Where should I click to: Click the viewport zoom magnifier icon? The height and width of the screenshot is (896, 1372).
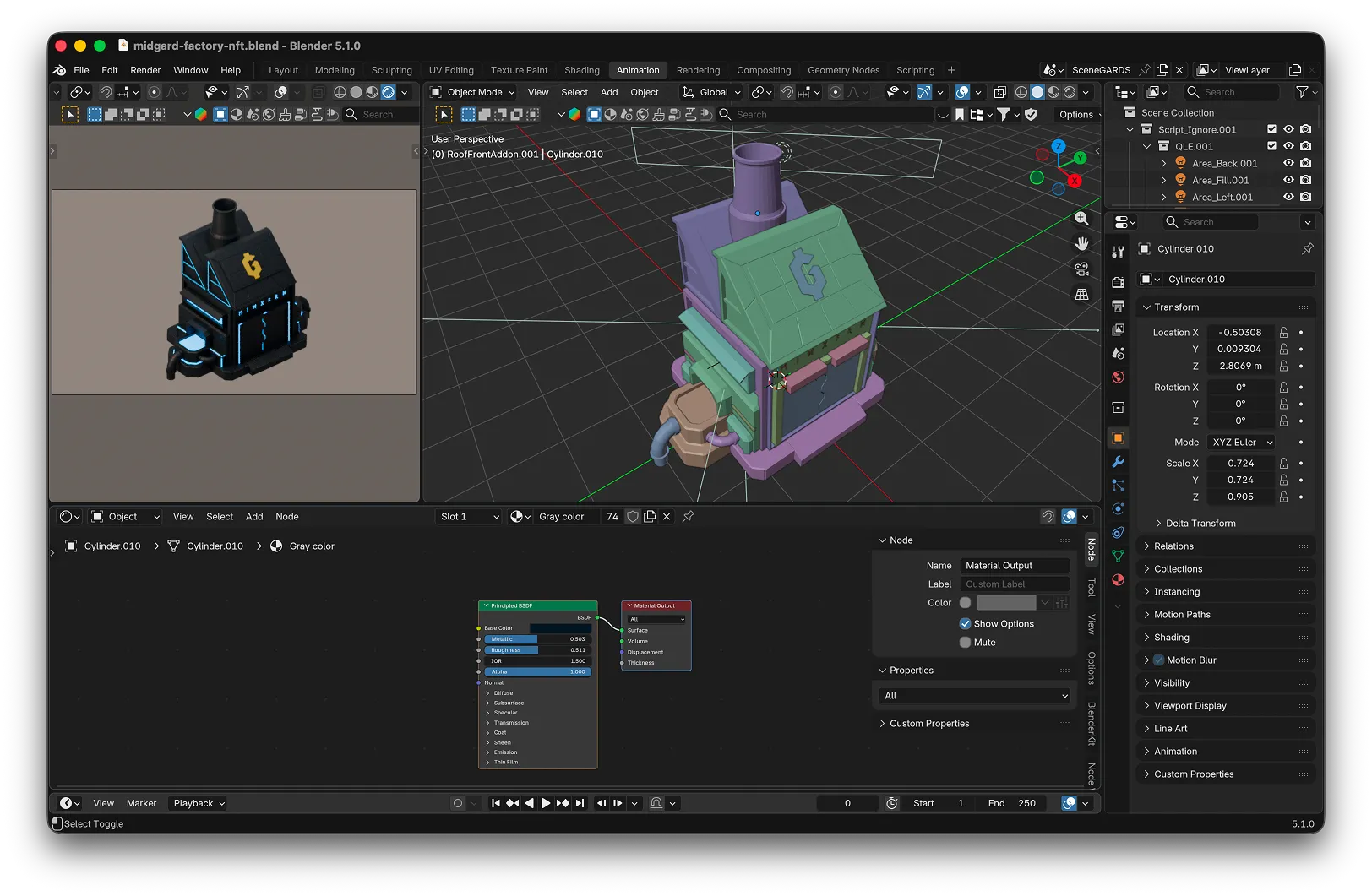(1081, 219)
